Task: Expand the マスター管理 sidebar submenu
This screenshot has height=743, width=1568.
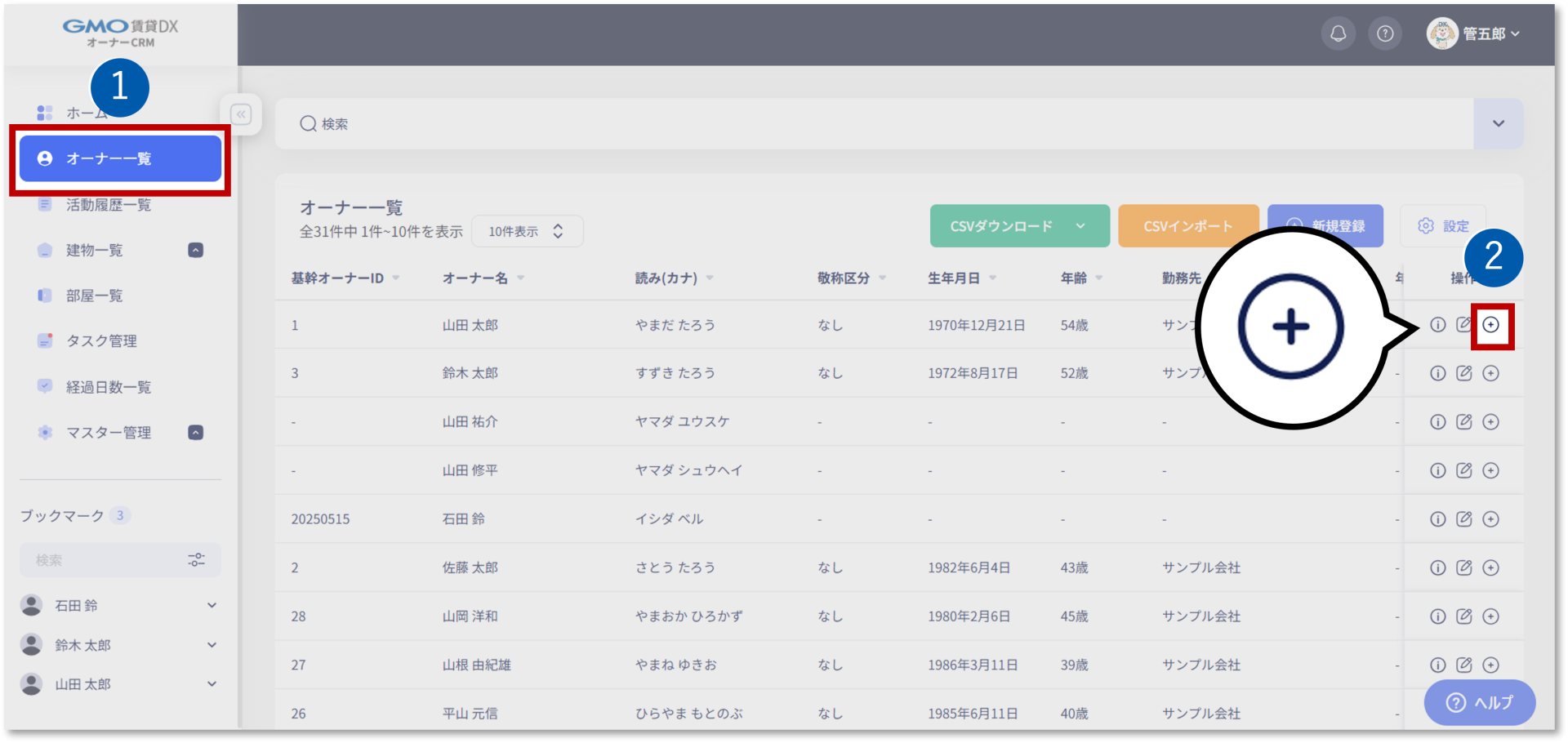Action: point(195,433)
